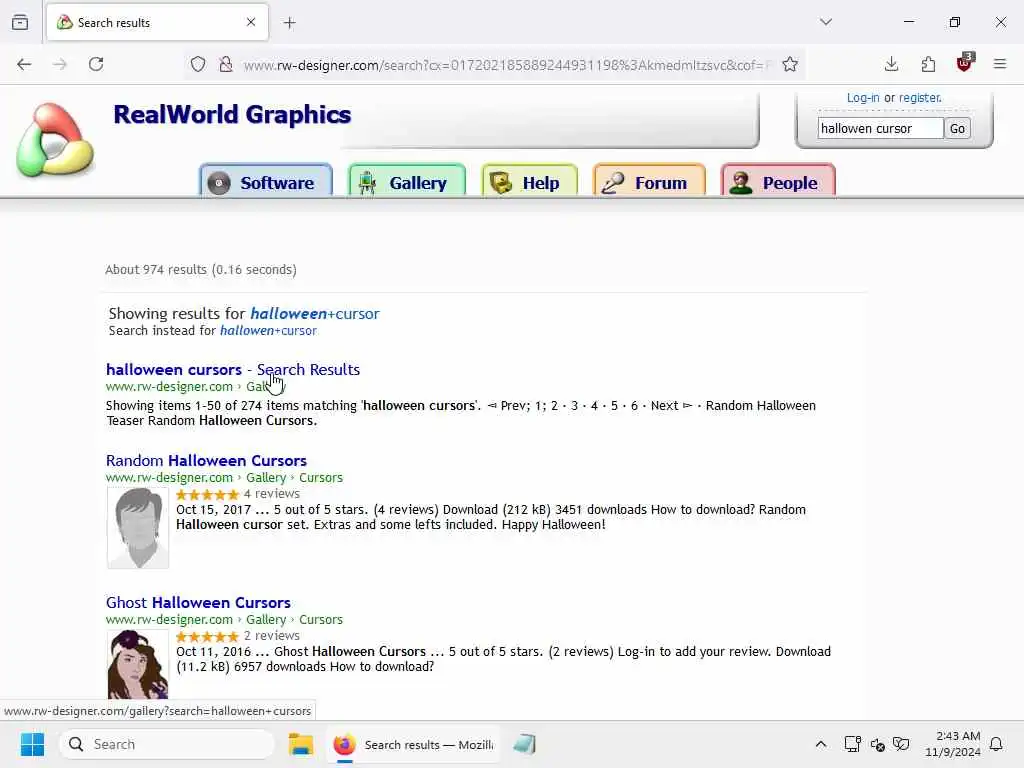Open the Firefox downloads panel
The height and width of the screenshot is (768, 1024).
click(891, 64)
